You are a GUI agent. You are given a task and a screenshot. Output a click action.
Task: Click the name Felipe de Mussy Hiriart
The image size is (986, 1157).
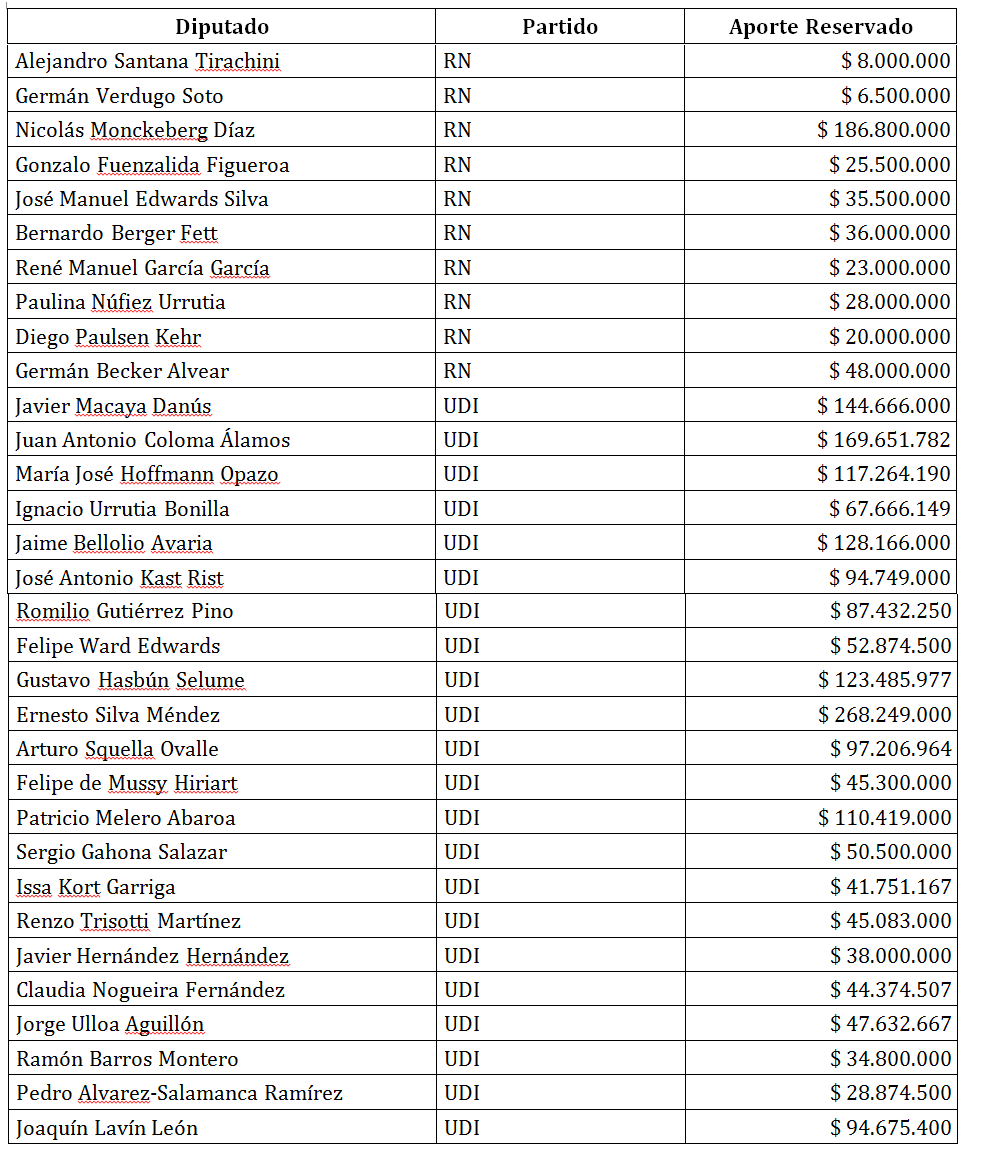(127, 784)
